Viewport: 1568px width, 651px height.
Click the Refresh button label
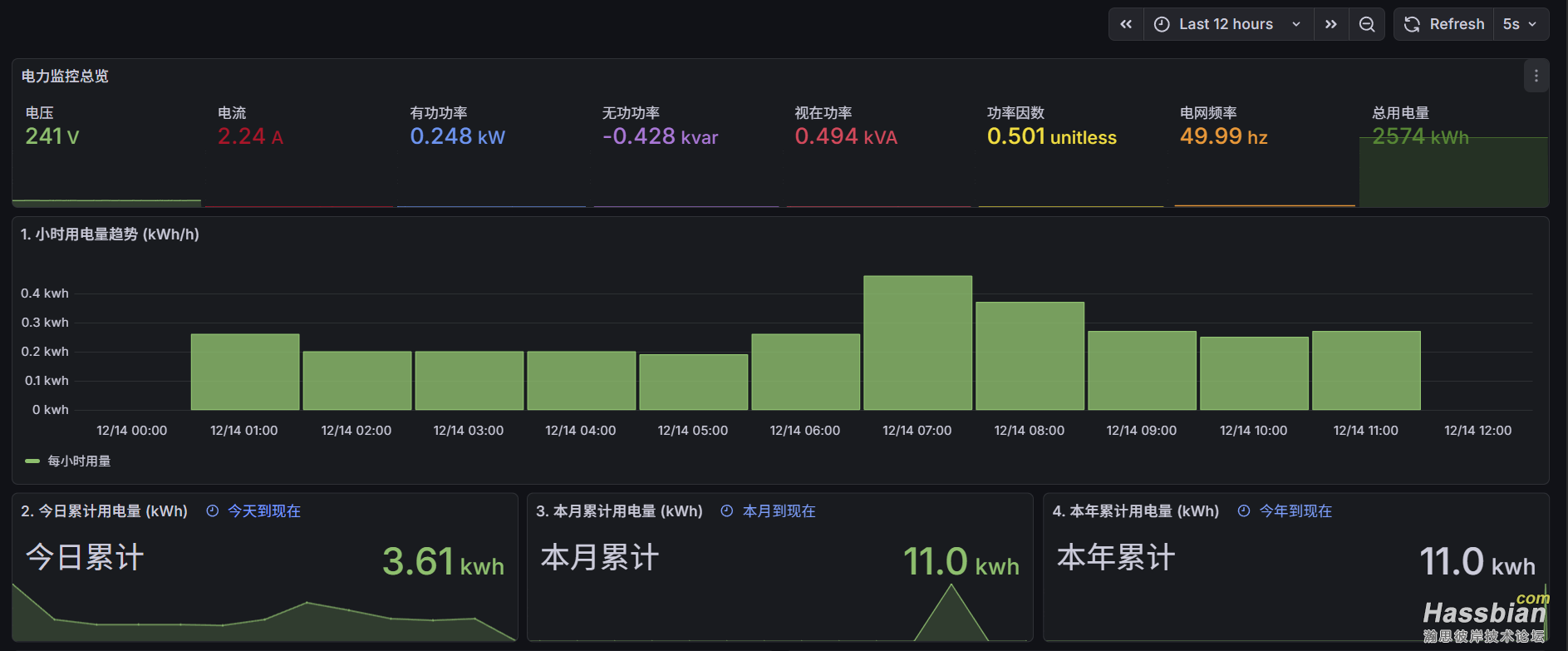[x=1456, y=24]
